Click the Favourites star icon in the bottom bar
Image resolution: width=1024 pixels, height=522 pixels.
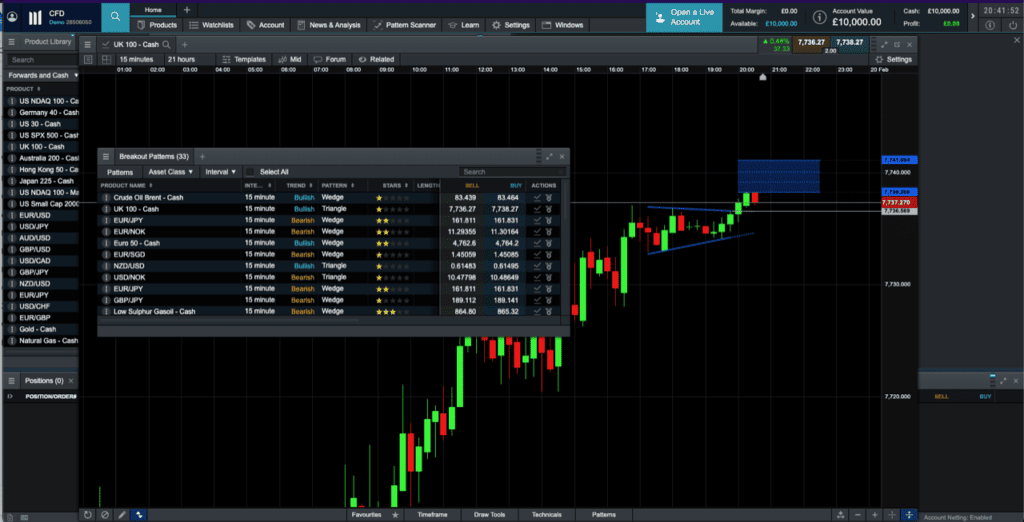396,514
